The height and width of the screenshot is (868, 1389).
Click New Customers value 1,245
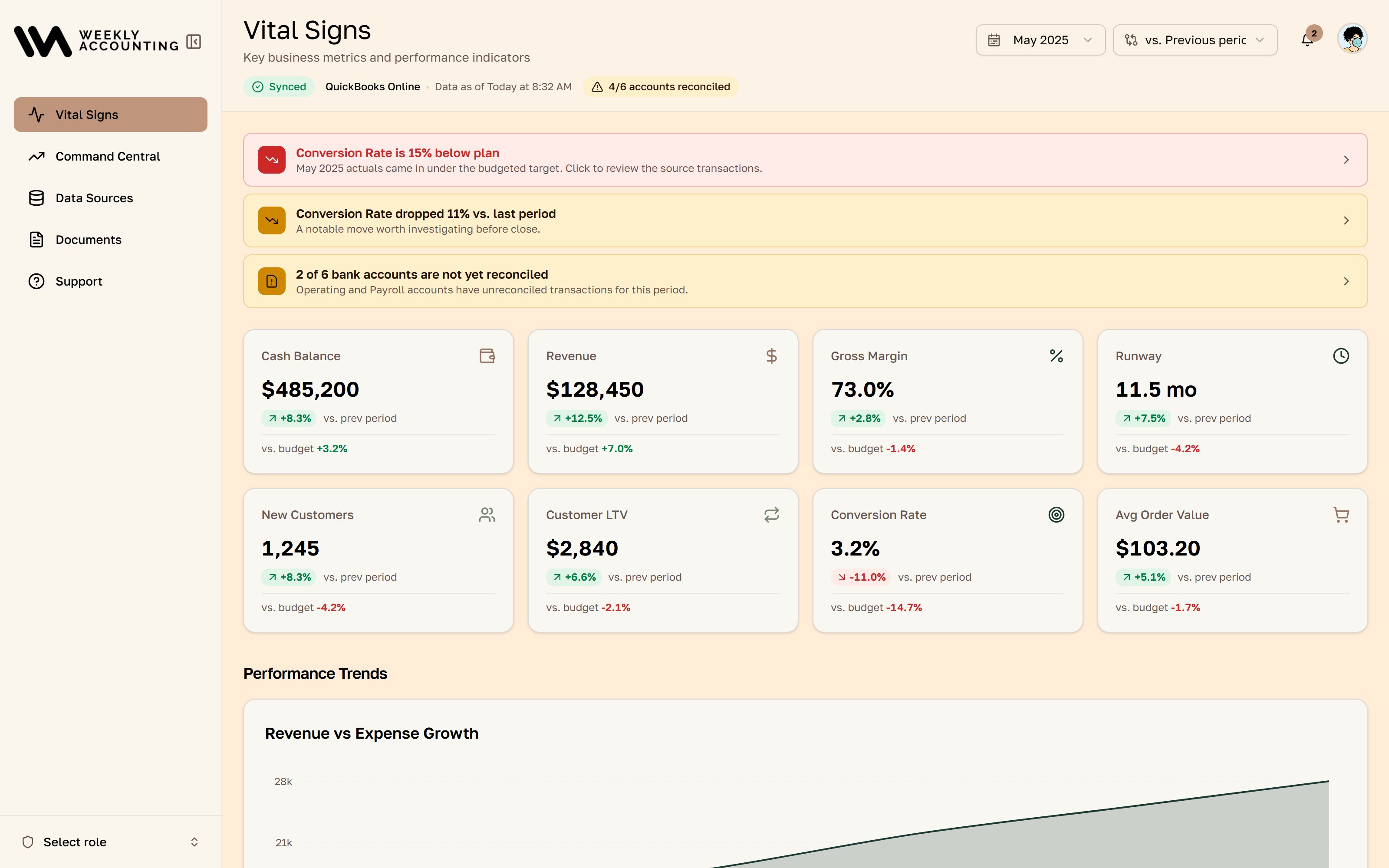(290, 549)
